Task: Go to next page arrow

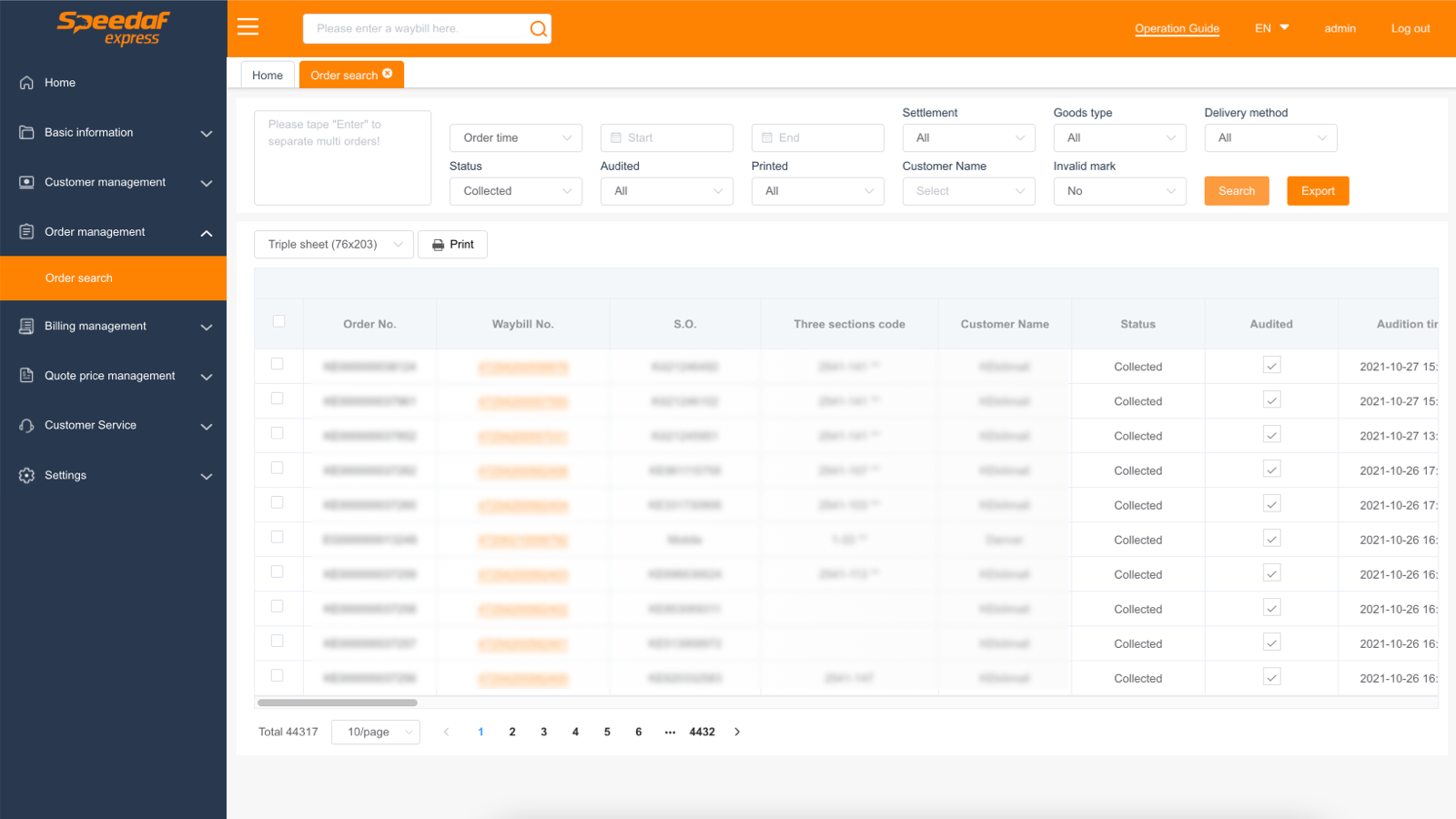Action: [x=737, y=732]
